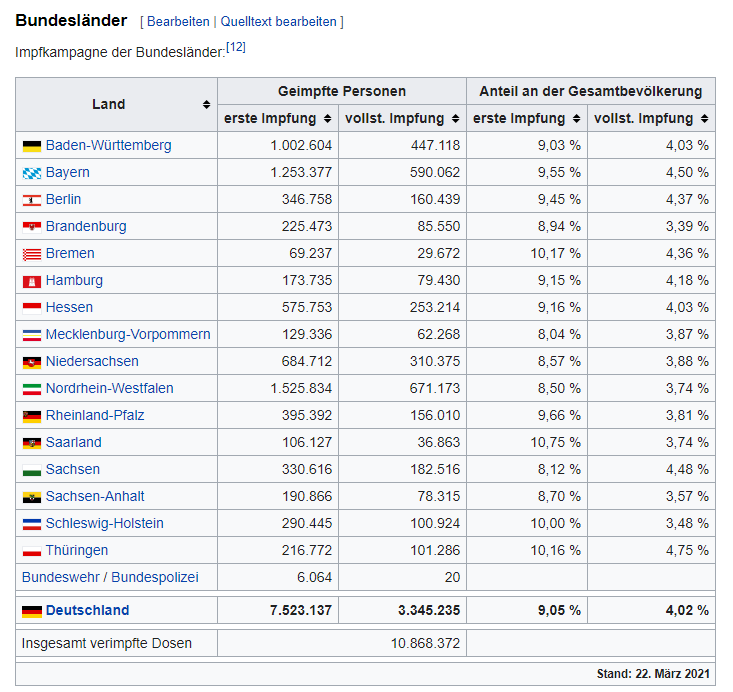
Task: Sort by erste Impfung under Anteil an Gesamtbevölkerung
Action: tap(574, 119)
